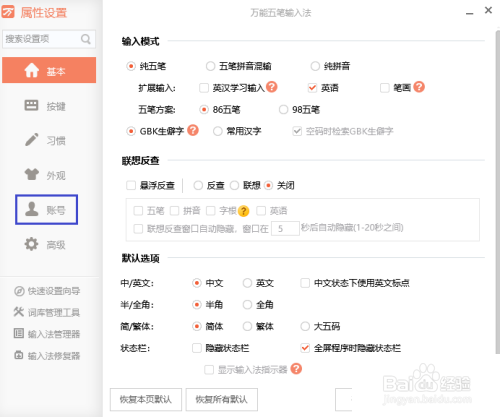Click help icon beside GBK生僻字
The height and width of the screenshot is (417, 500).
point(193,130)
